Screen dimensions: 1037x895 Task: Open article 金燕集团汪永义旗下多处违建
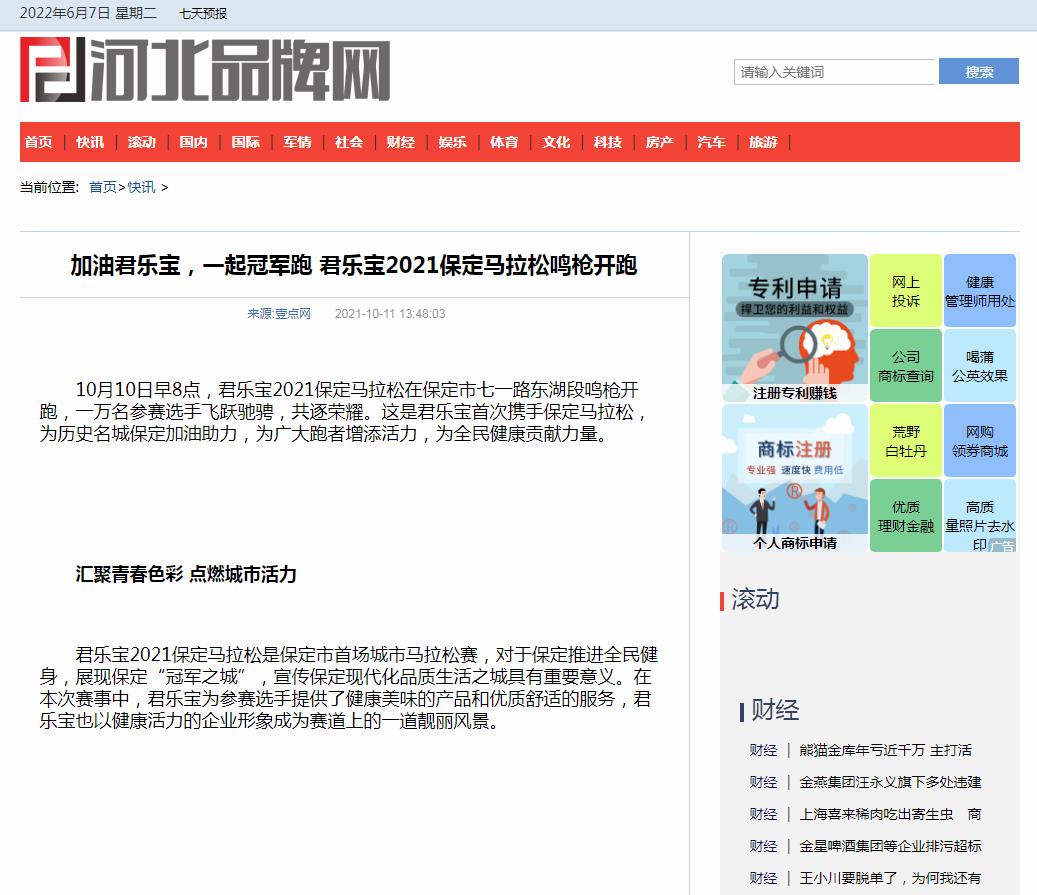point(890,782)
